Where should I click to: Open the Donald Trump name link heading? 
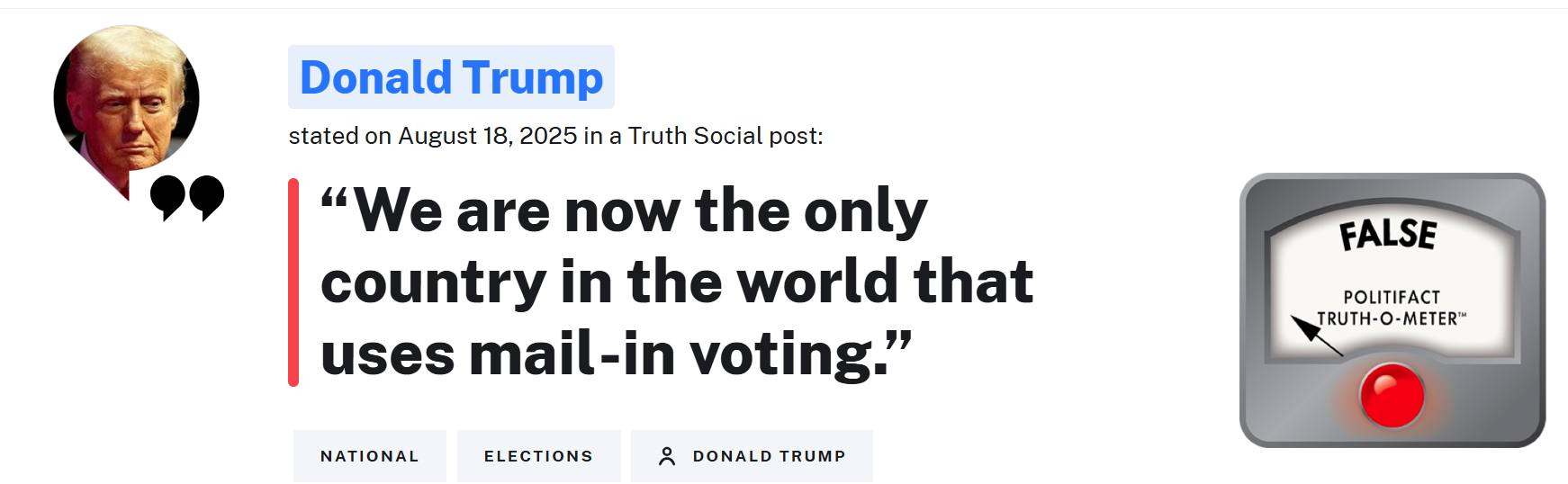[x=451, y=77]
